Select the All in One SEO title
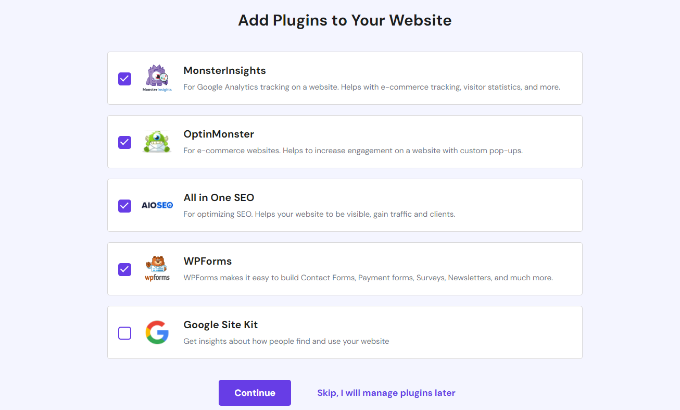Screen dimensions: 680x410 click(x=218, y=198)
